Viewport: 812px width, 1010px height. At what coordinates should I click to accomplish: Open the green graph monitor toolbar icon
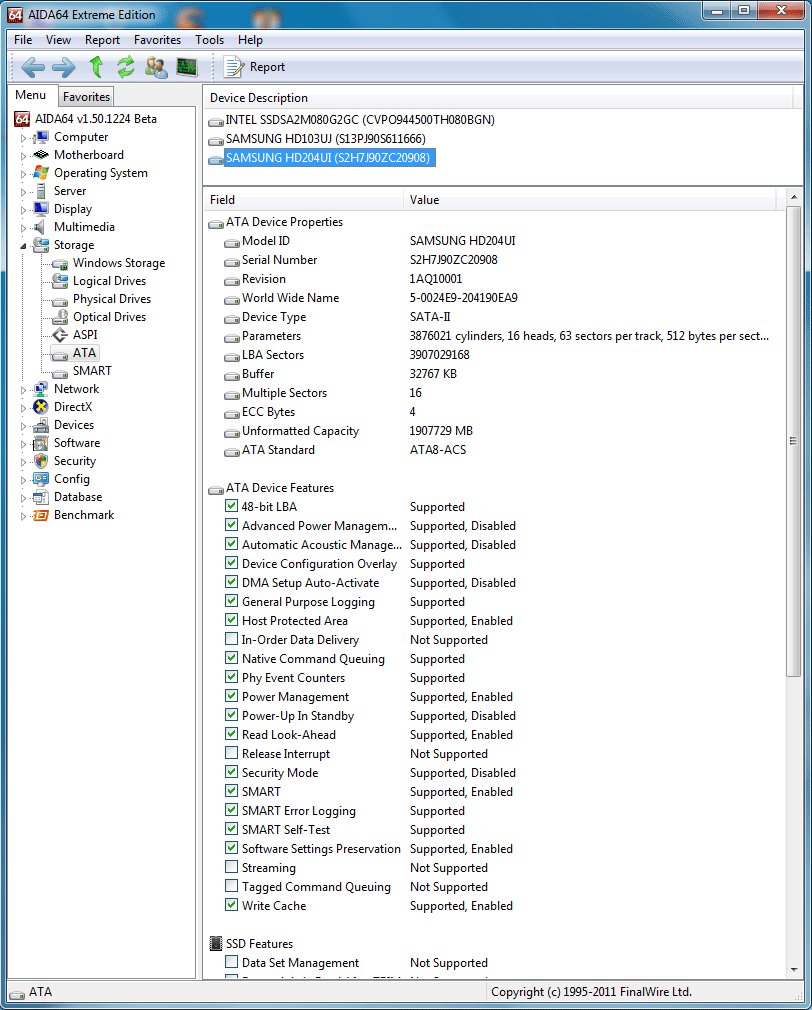coord(187,67)
